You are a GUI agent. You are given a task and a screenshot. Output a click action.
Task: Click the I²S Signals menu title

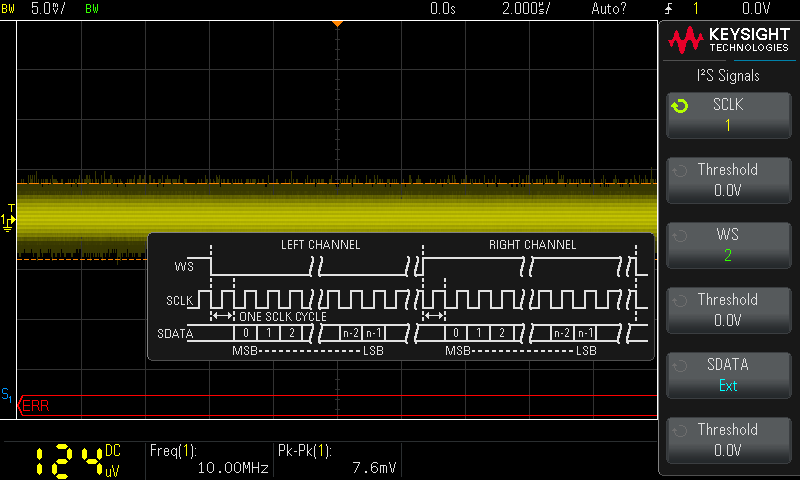pos(727,75)
